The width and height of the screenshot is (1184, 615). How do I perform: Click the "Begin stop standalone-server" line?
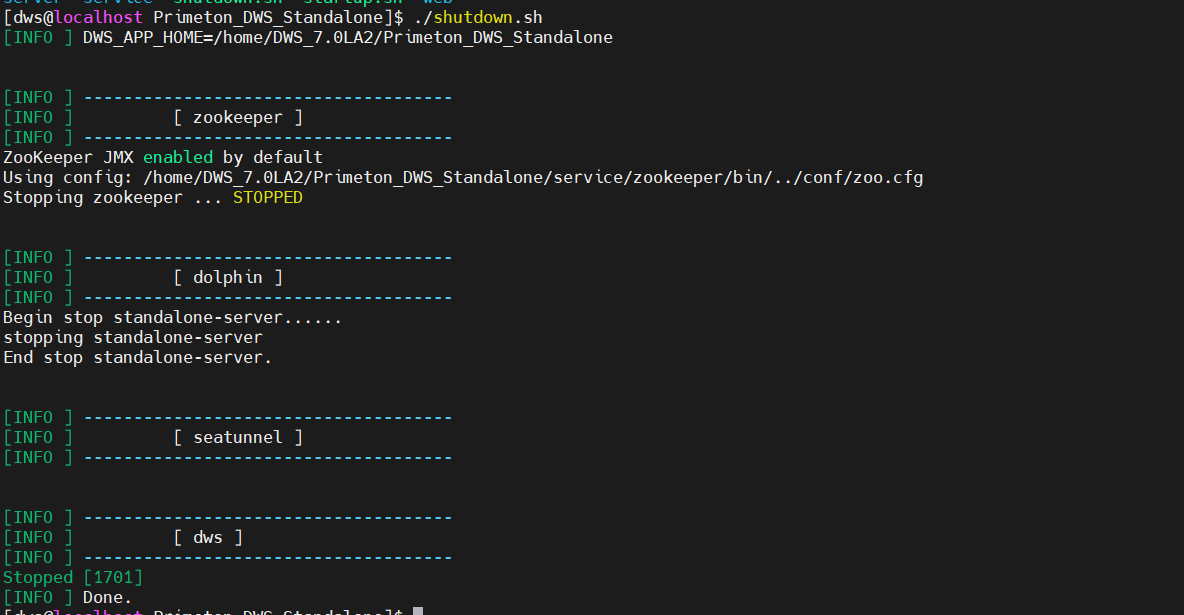(x=172, y=318)
